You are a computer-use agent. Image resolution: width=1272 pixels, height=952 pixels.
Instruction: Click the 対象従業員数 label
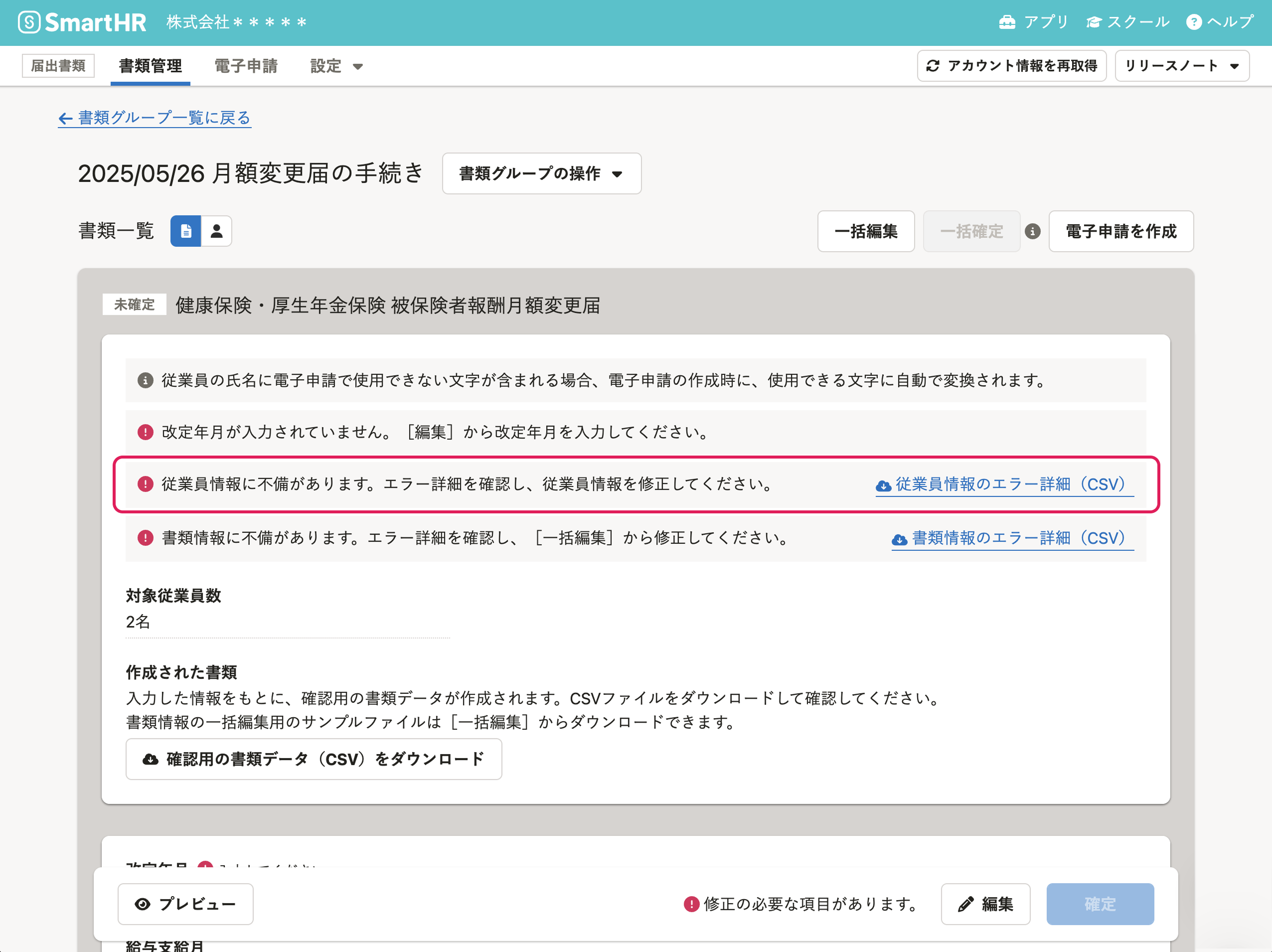(x=173, y=596)
